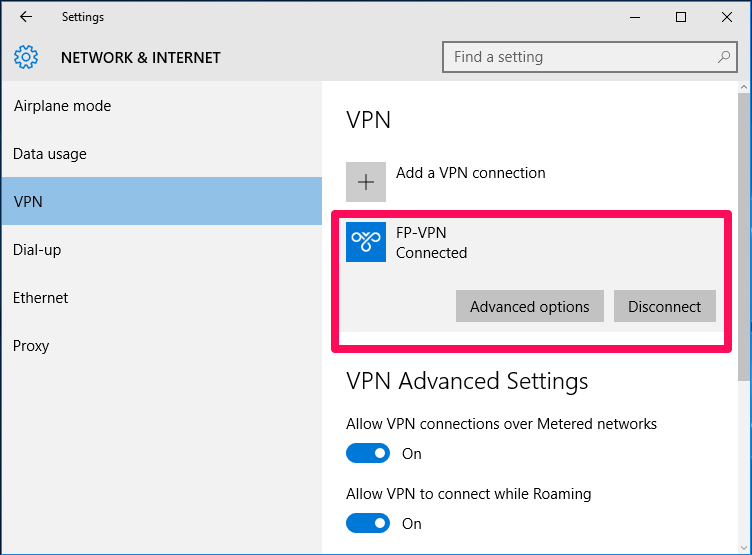This screenshot has width=752, height=555.
Task: Click the Find a setting field
Action: [589, 57]
